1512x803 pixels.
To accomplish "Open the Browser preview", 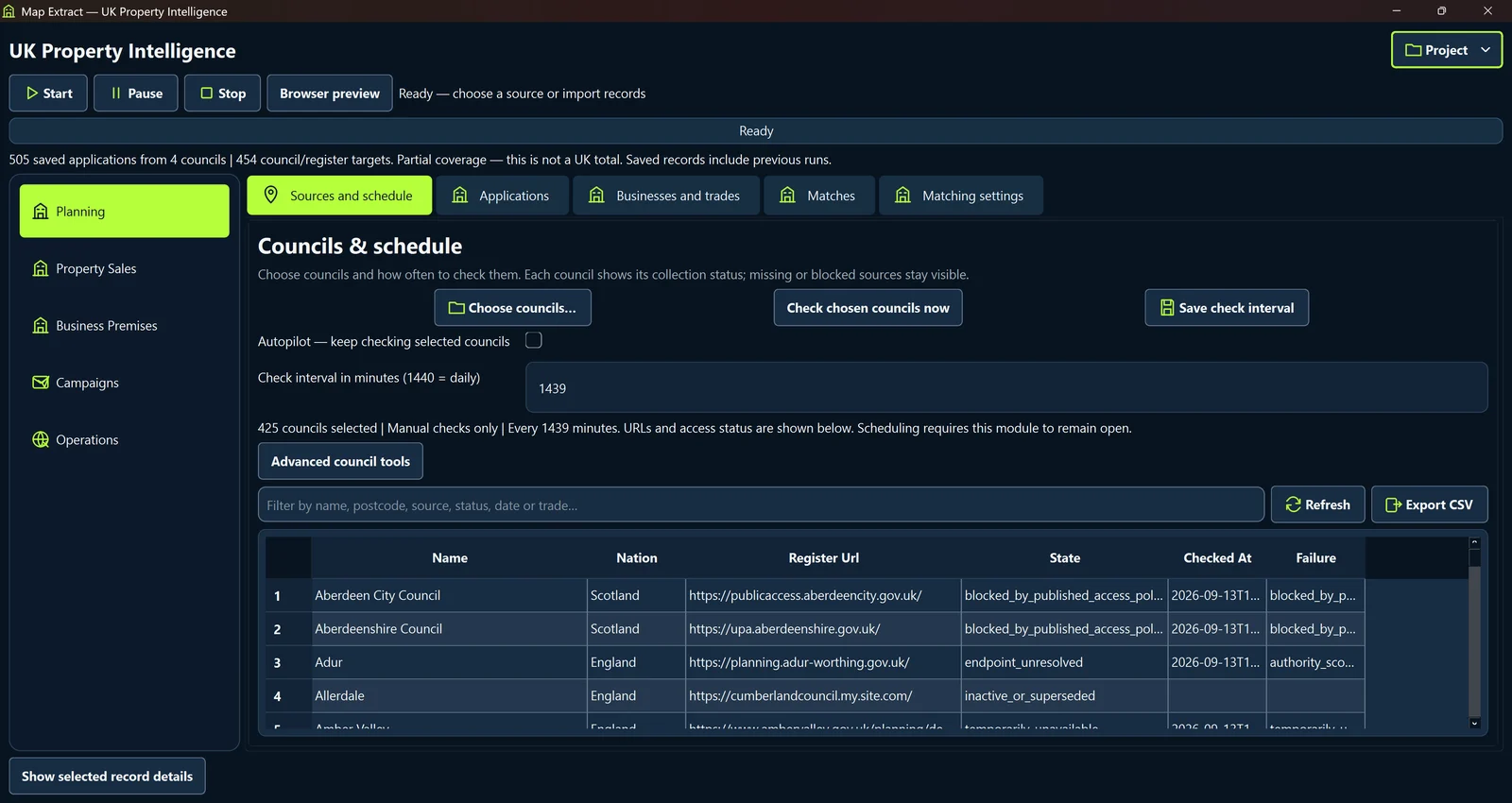I will point(330,94).
